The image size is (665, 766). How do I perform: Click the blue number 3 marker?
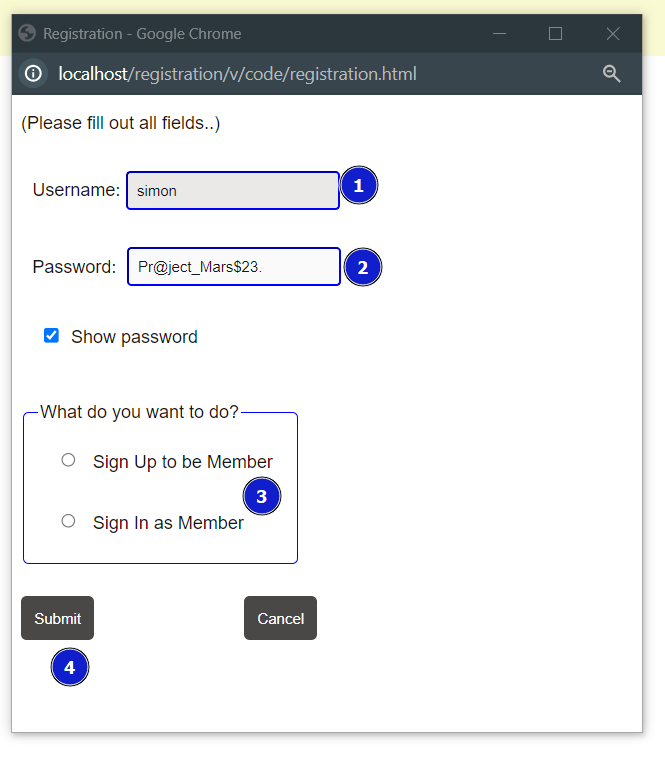261,496
